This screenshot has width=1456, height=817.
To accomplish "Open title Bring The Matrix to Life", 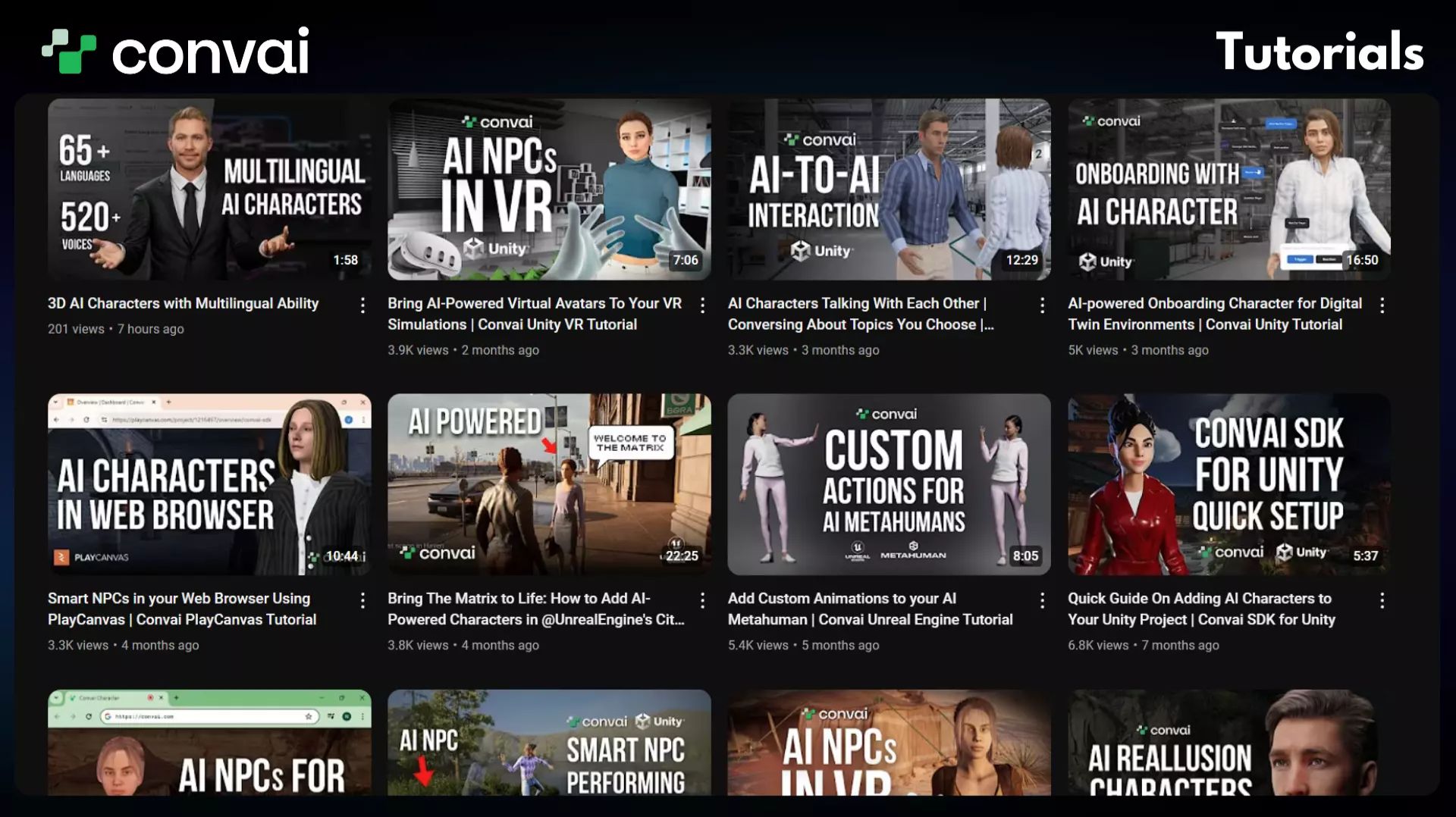I will tap(536, 609).
